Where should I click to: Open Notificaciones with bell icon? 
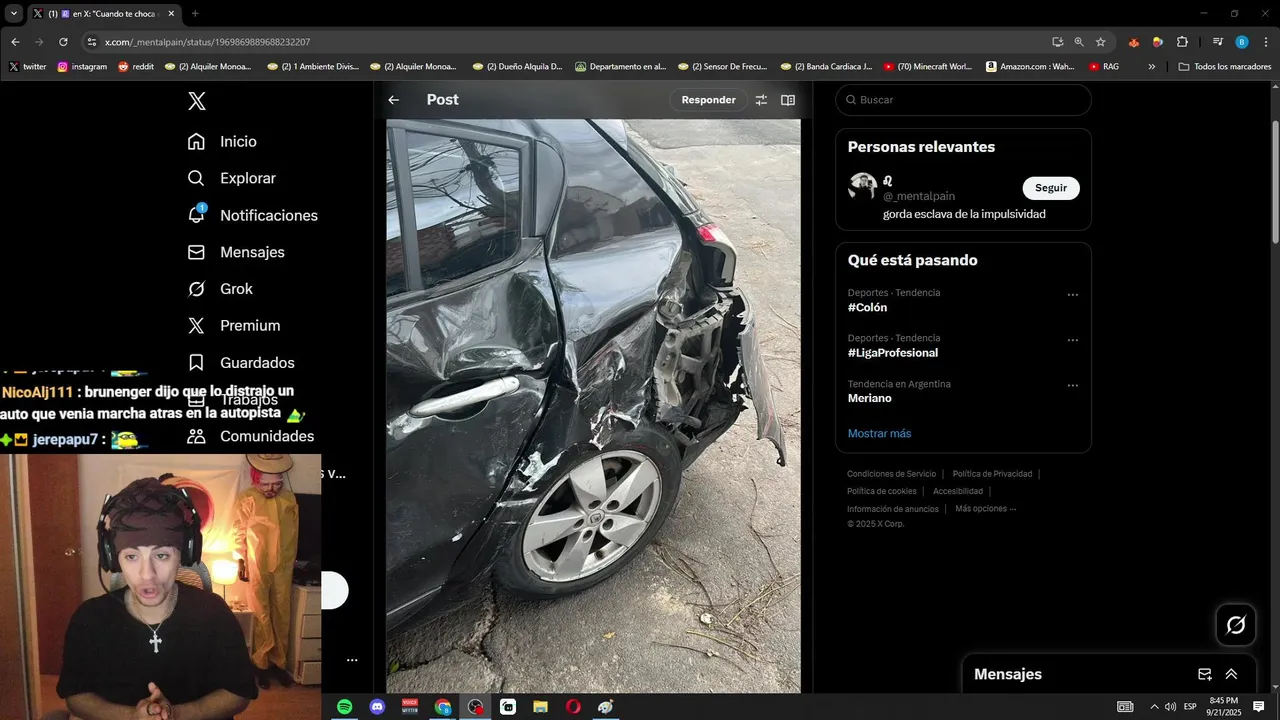click(252, 215)
